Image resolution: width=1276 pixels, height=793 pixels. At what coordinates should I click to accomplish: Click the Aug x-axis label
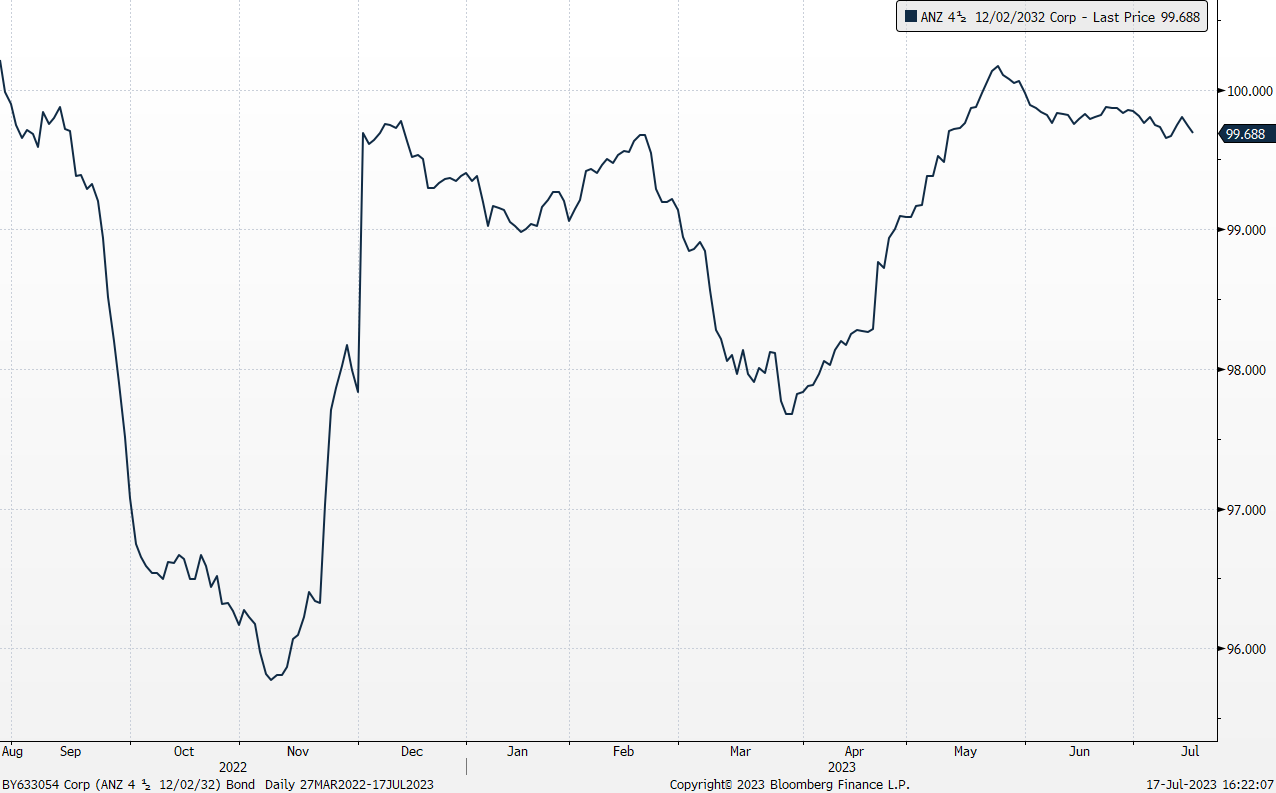point(12,751)
